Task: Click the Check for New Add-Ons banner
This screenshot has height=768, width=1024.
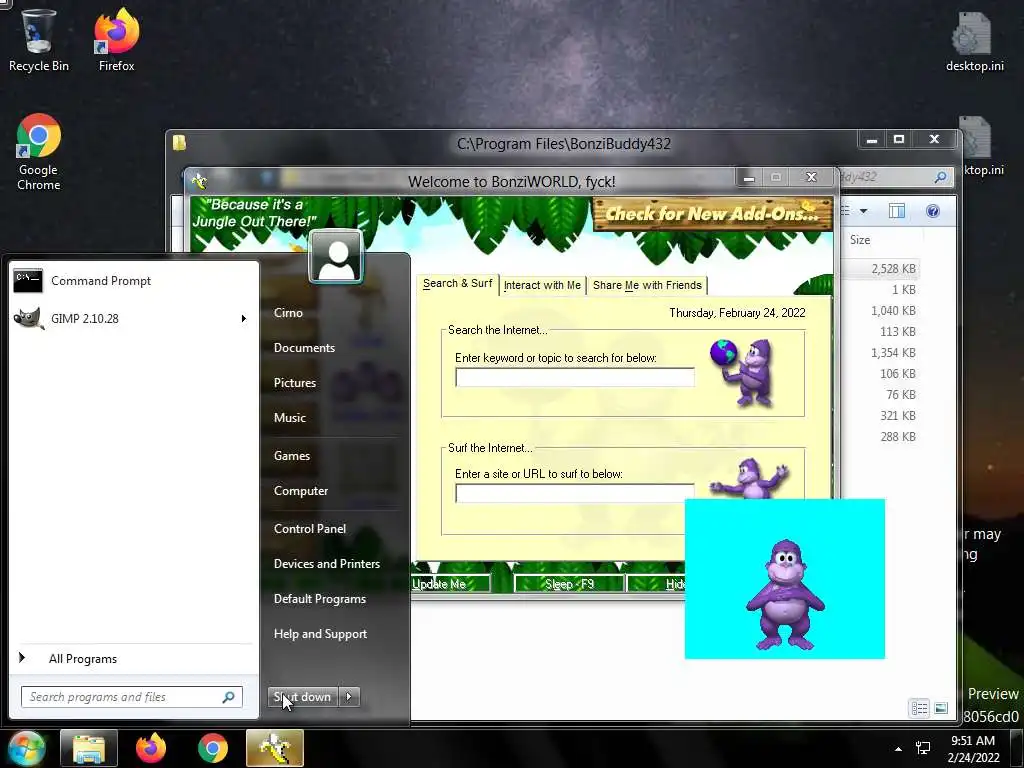Action: coord(712,214)
